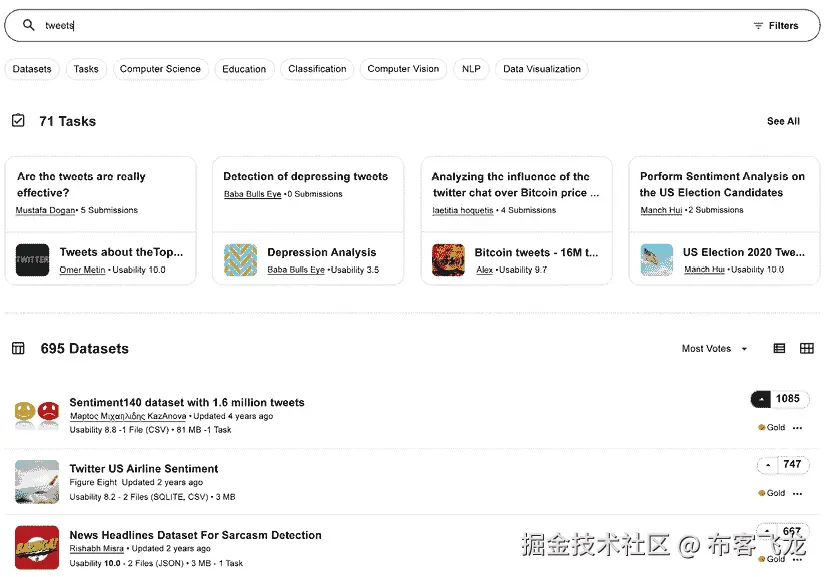Open Sentiment140 dataset with 1.6 million tweets
Screen dimensions: 825x577
point(187,403)
